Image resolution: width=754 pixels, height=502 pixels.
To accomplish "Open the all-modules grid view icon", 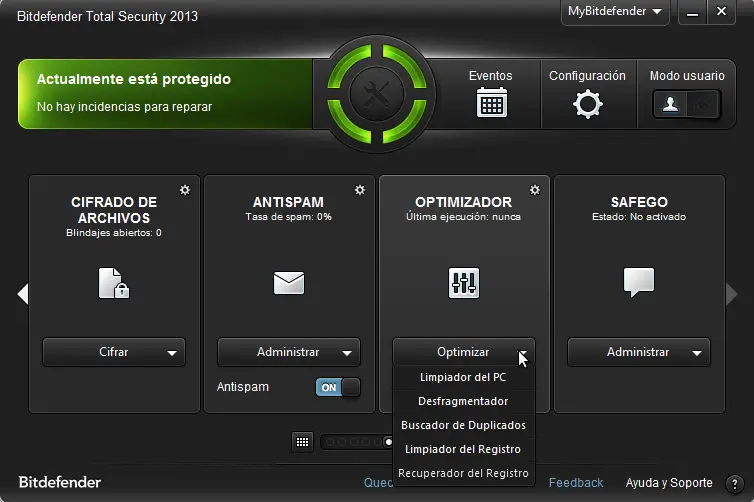I will click(x=302, y=442).
